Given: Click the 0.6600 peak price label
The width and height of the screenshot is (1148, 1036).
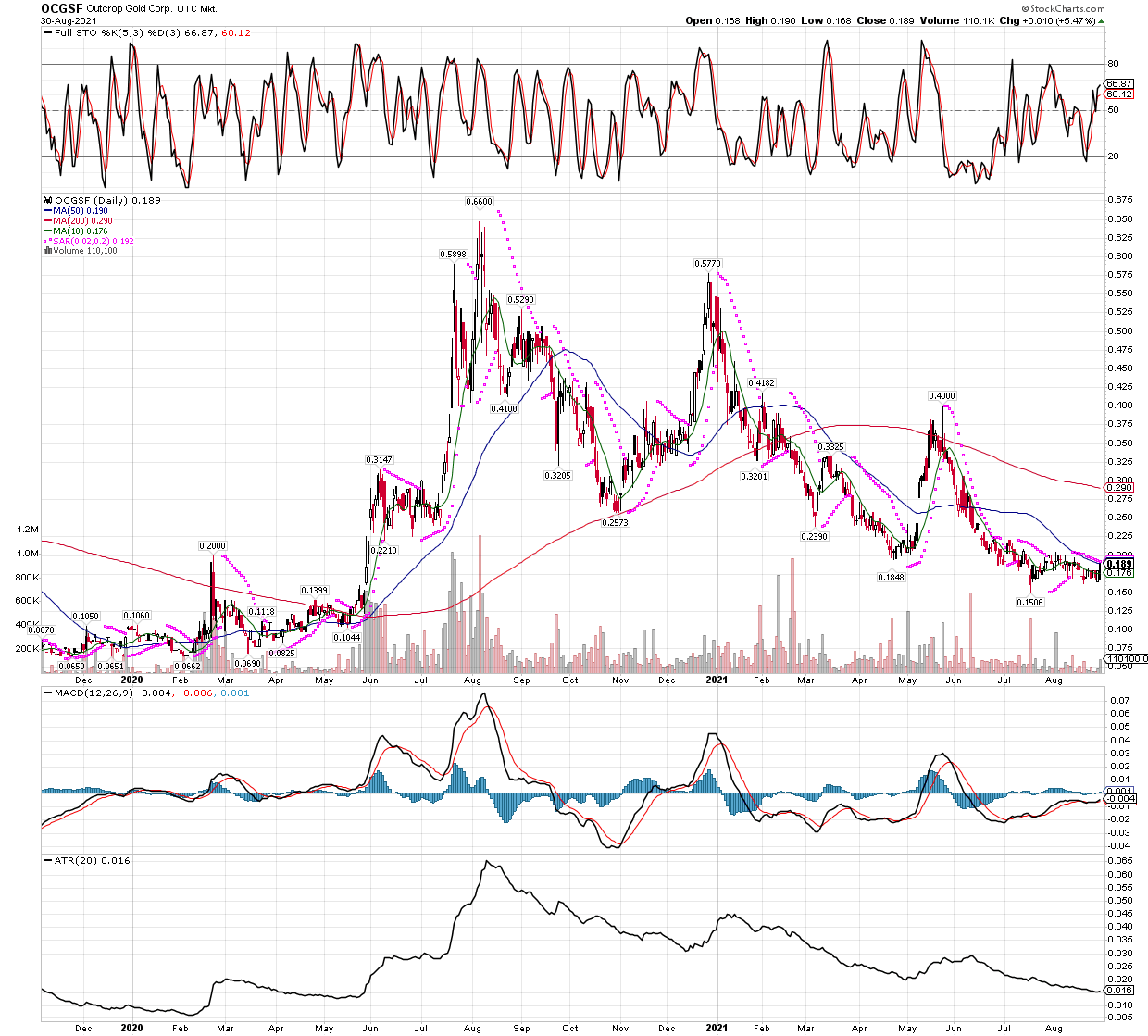Looking at the screenshot, I should click(x=479, y=201).
